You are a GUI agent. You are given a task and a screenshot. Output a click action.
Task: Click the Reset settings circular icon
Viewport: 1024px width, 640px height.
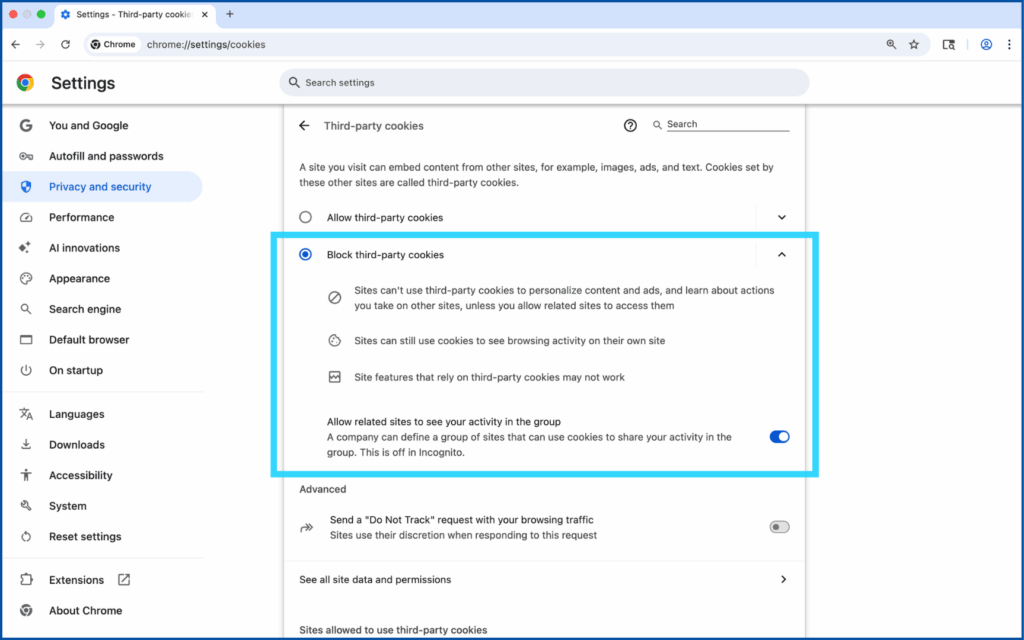25,536
